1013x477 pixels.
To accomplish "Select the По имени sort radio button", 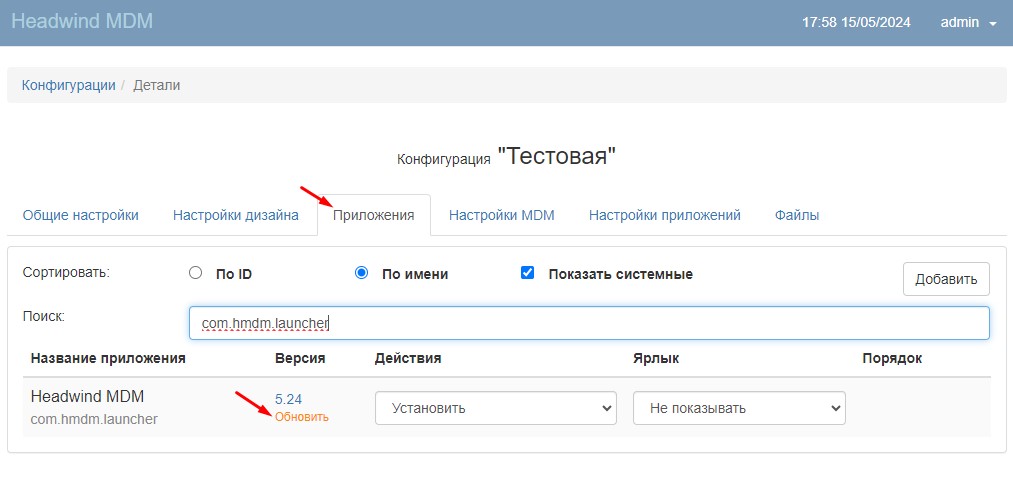I will point(361,273).
